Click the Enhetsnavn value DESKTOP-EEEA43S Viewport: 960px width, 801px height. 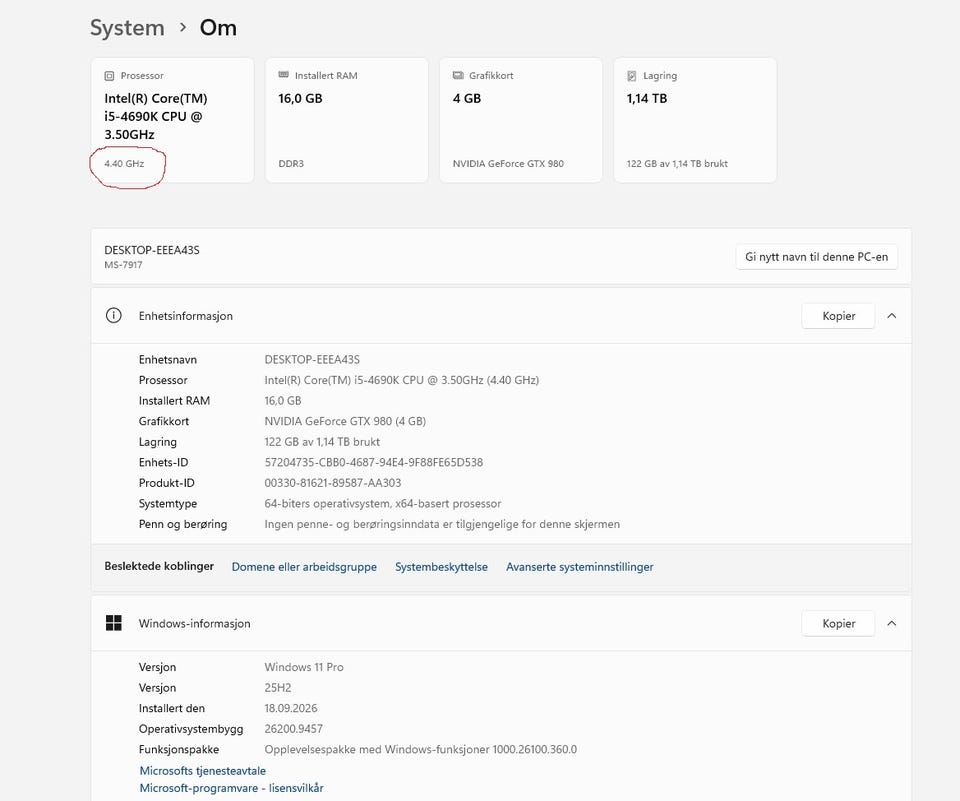(312, 359)
